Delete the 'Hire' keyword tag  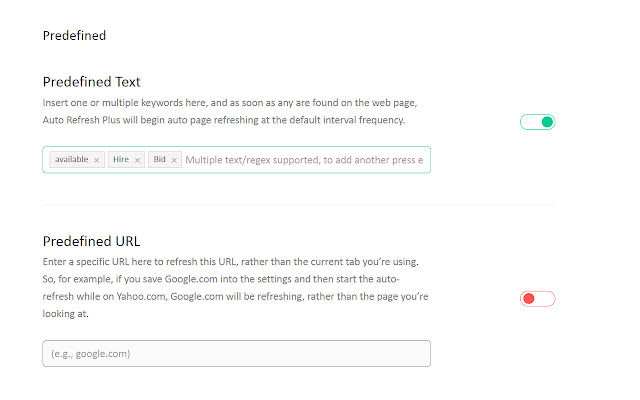pyautogui.click(x=137, y=160)
